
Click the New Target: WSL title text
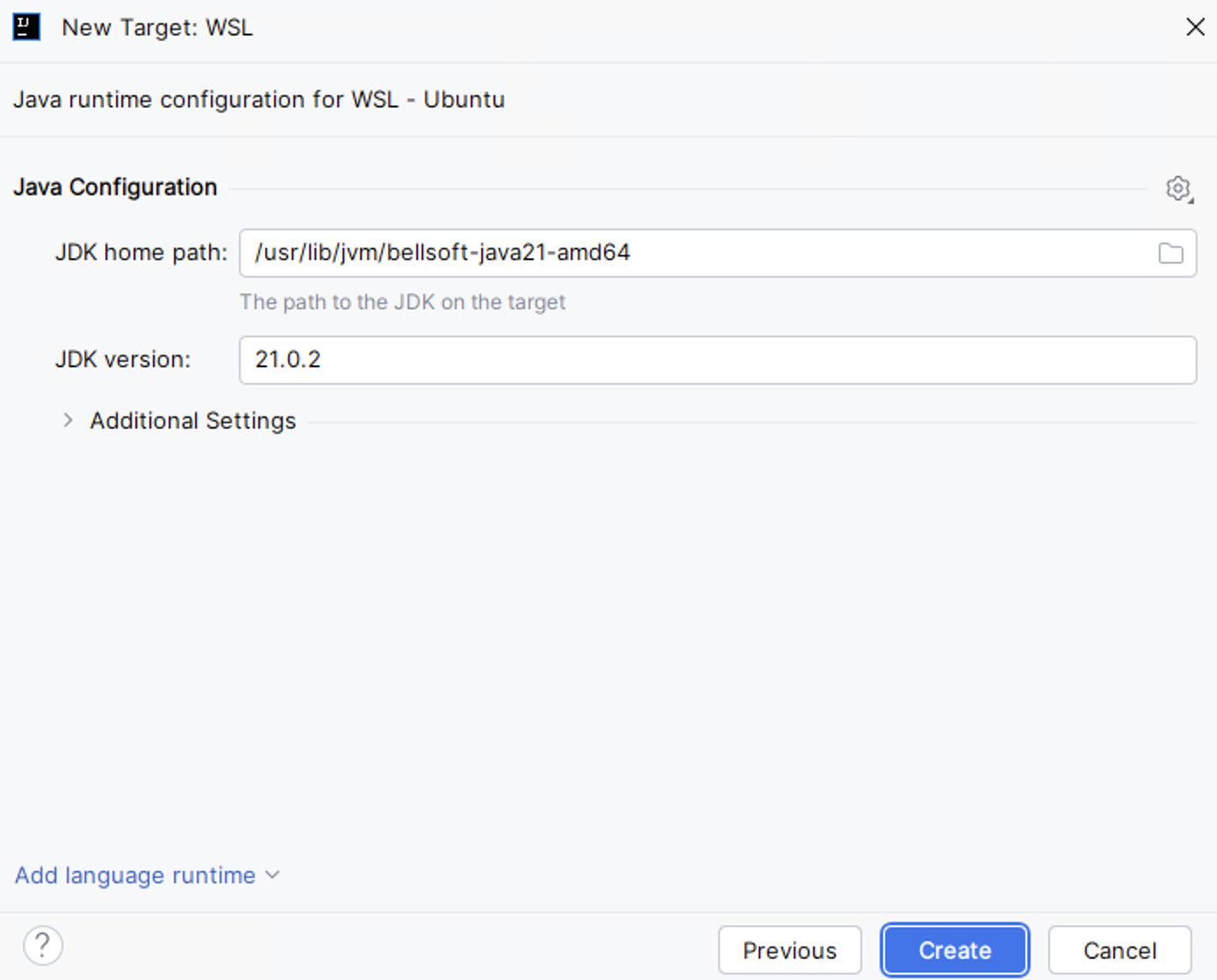(x=156, y=27)
